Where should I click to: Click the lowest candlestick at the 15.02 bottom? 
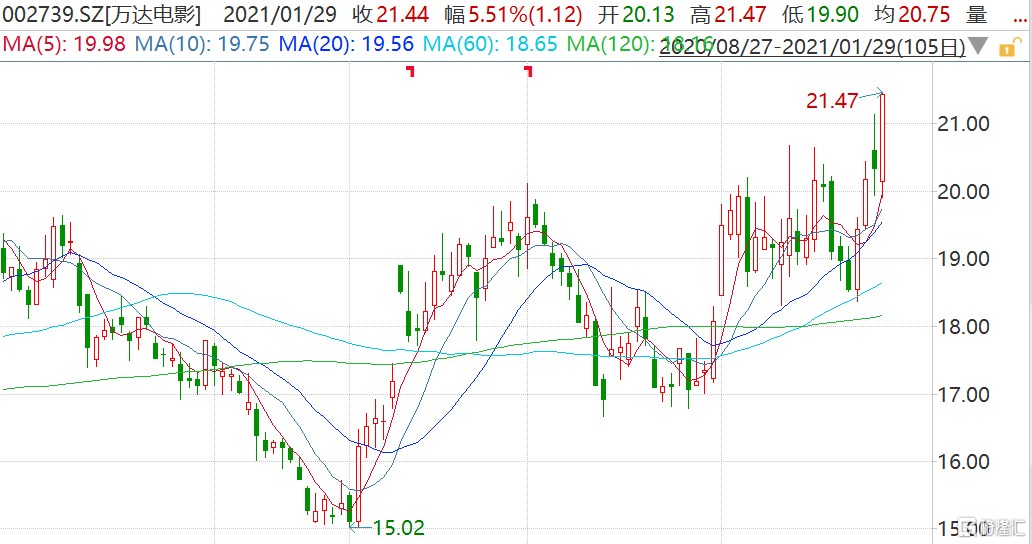pyautogui.click(x=350, y=508)
